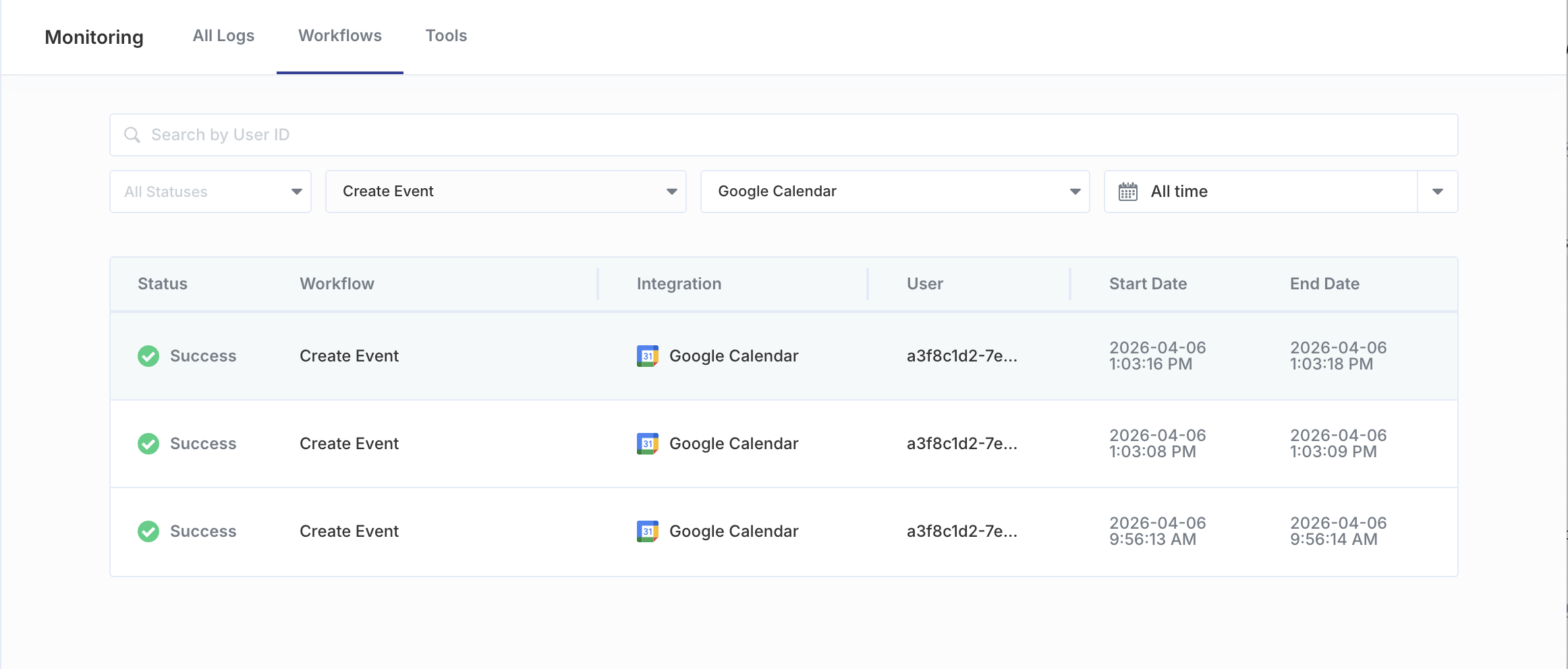The width and height of the screenshot is (1568, 669).
Task: Click start date 2026-04-06 1:03:08 PM
Action: point(1158,444)
